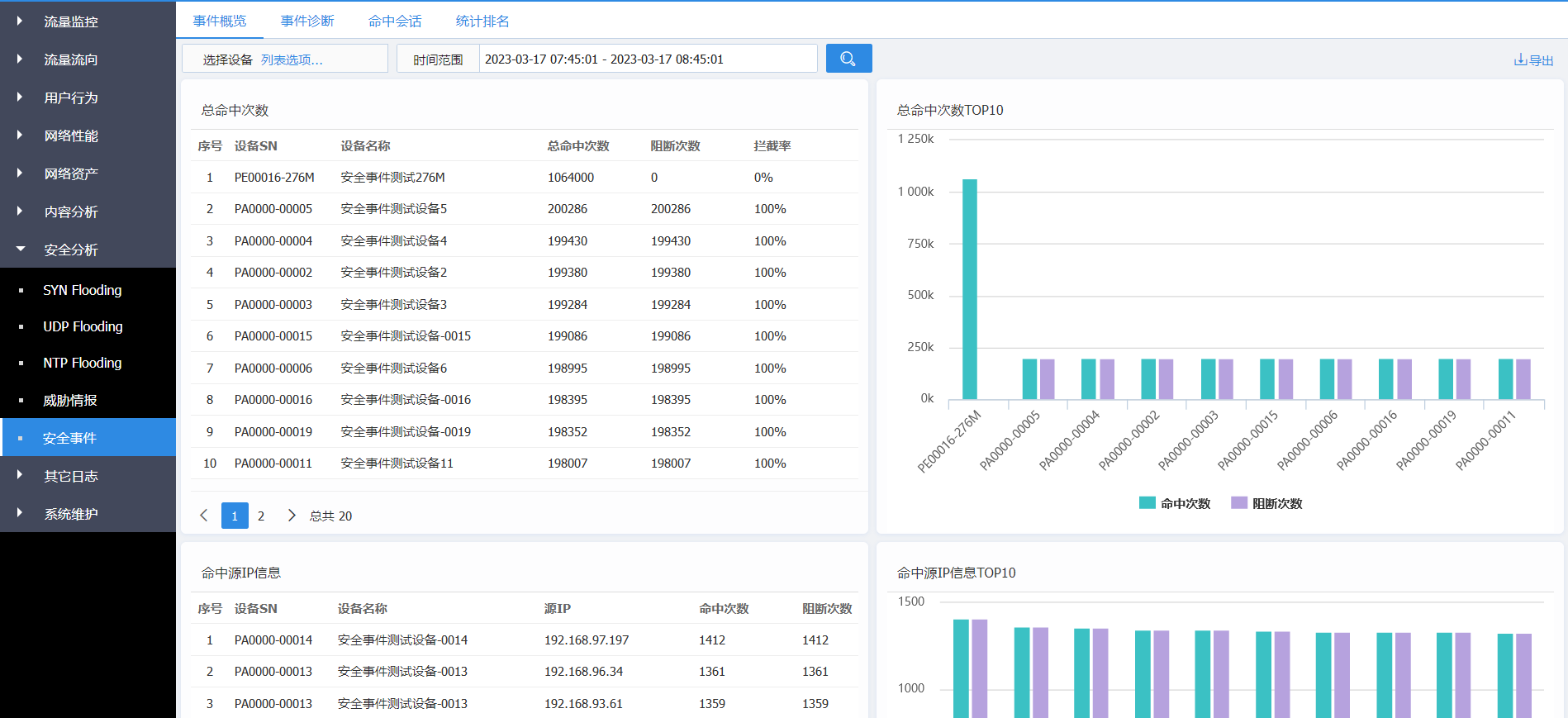This screenshot has height=718, width=1568.
Task: Select 安全事件 submenu item
Action: [x=88, y=437]
